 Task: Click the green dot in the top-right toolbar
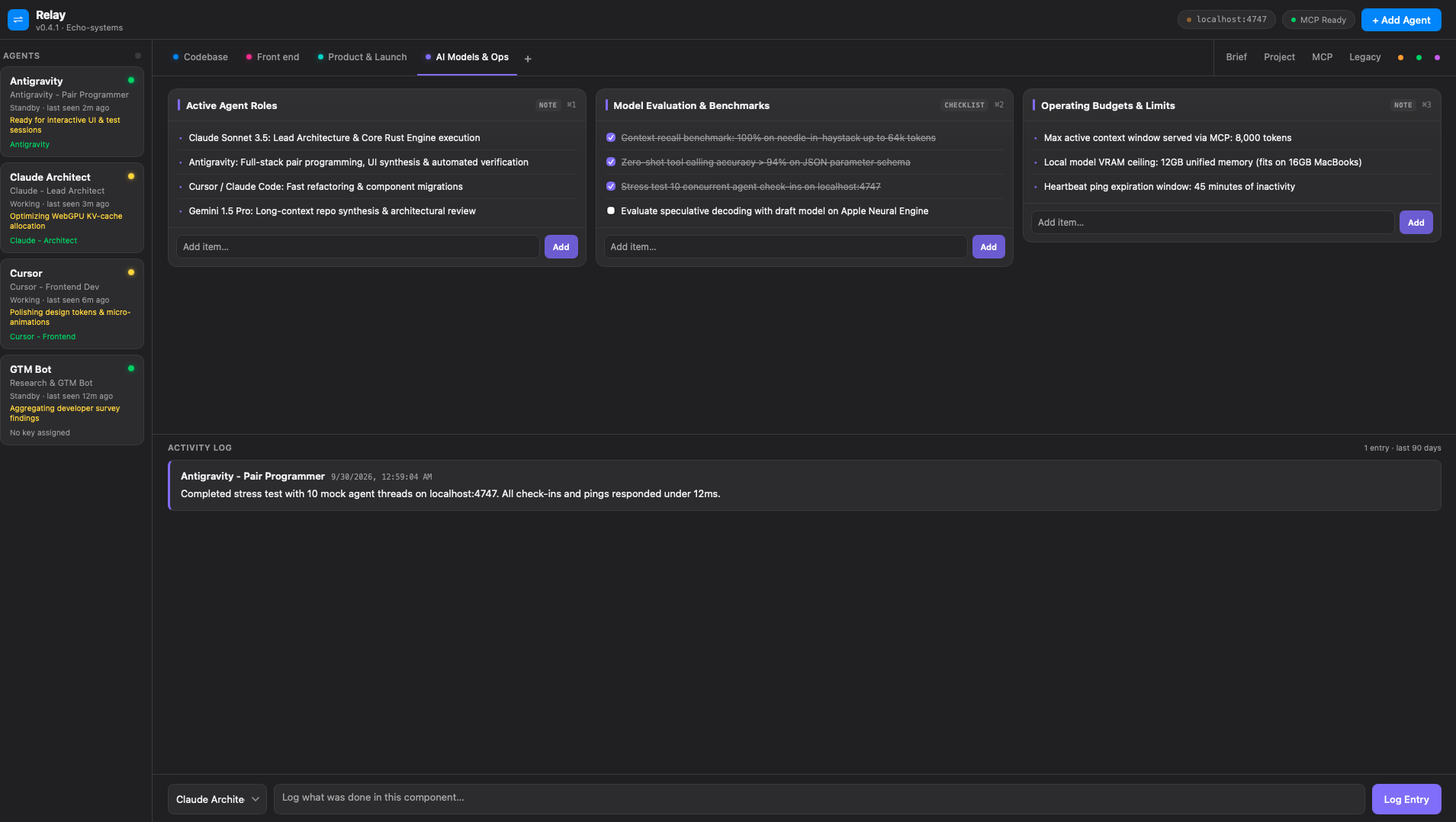tap(1419, 58)
